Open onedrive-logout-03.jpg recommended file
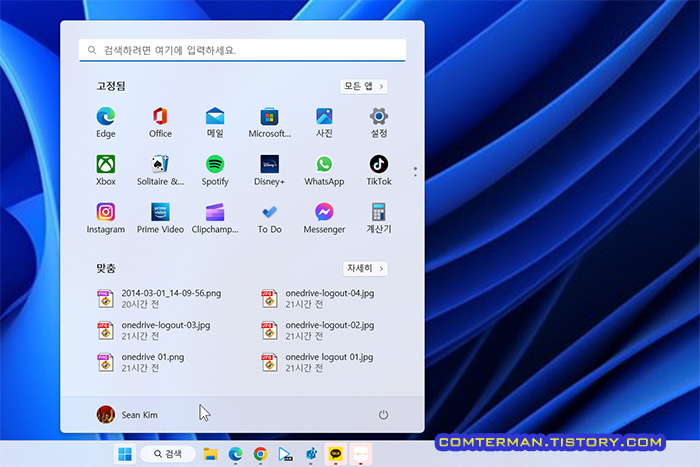The height and width of the screenshot is (467, 700). [154, 330]
